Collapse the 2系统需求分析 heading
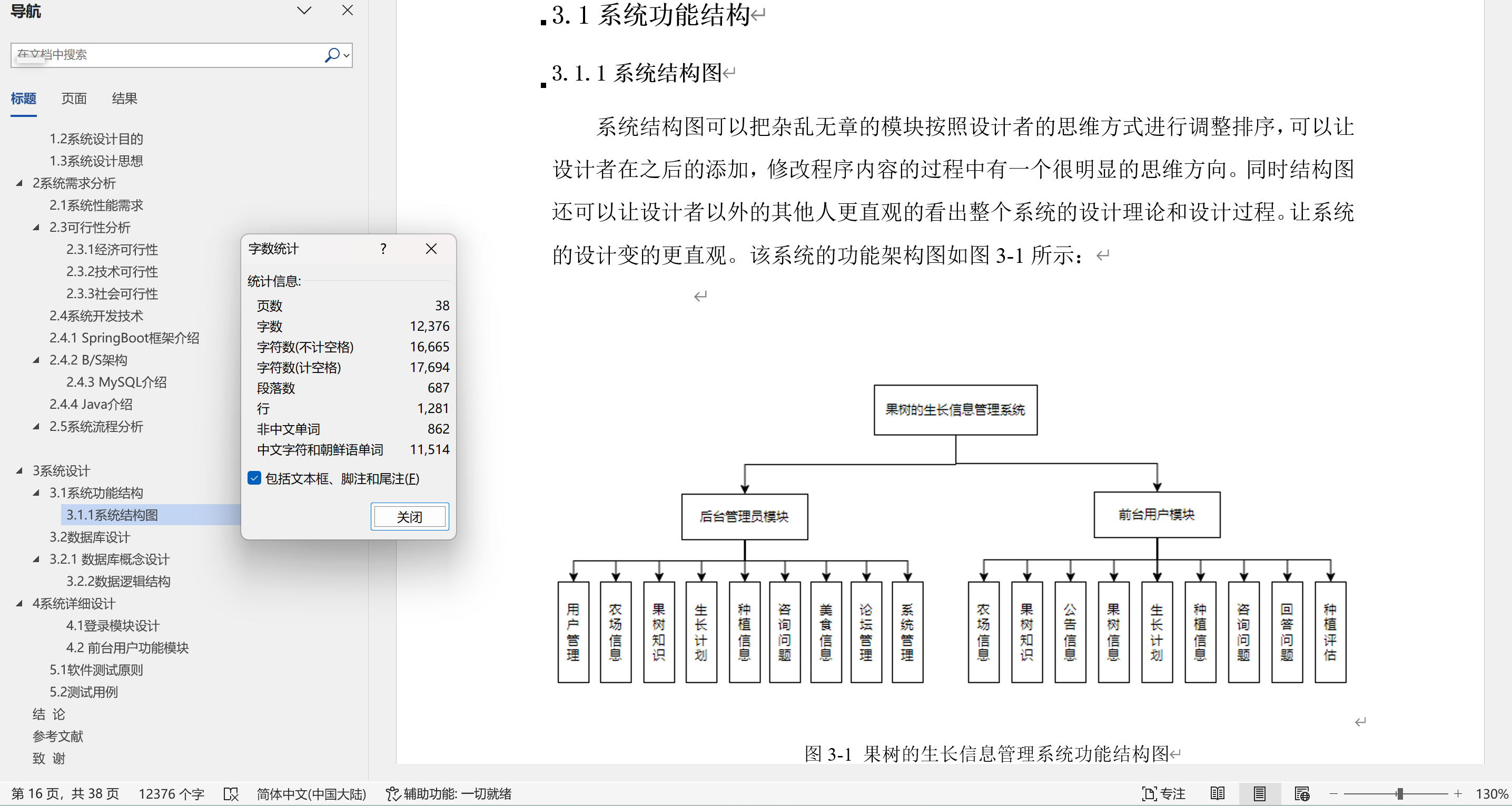The height and width of the screenshot is (806, 1512). pos(19,183)
